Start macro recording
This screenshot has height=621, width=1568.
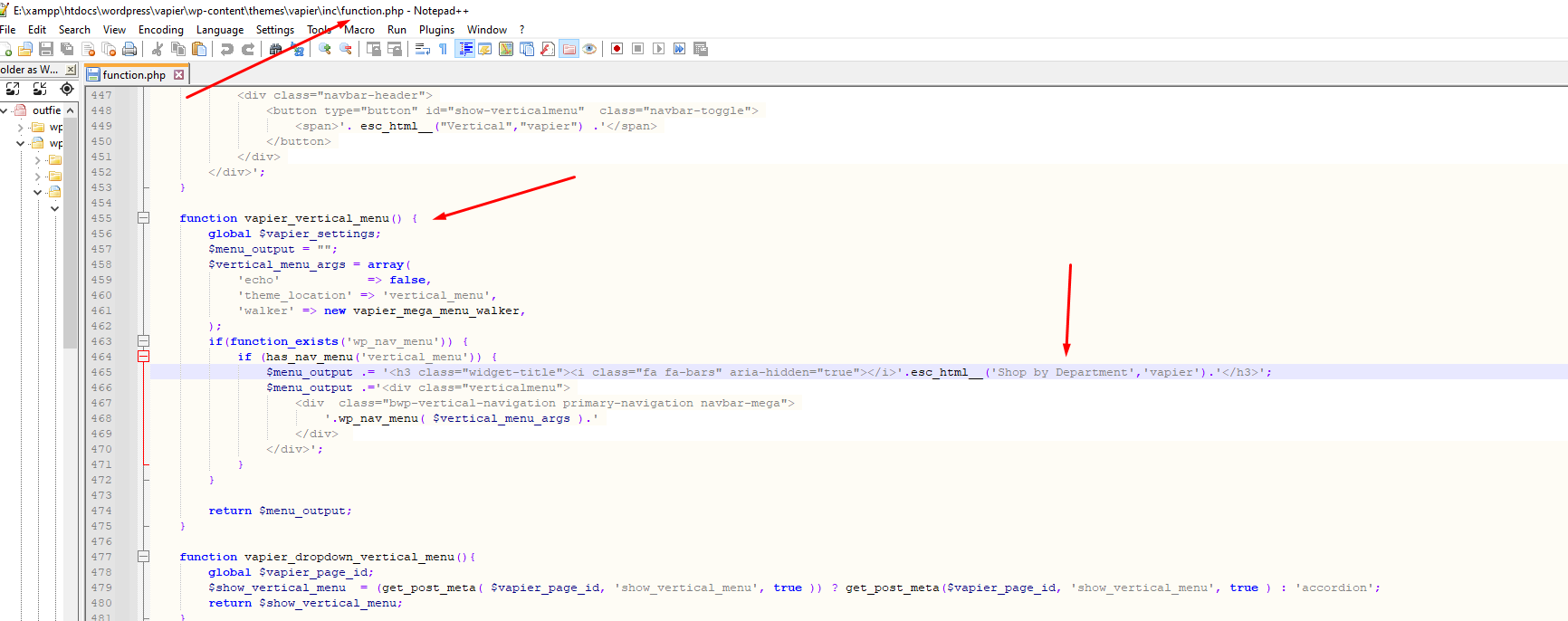coord(617,49)
